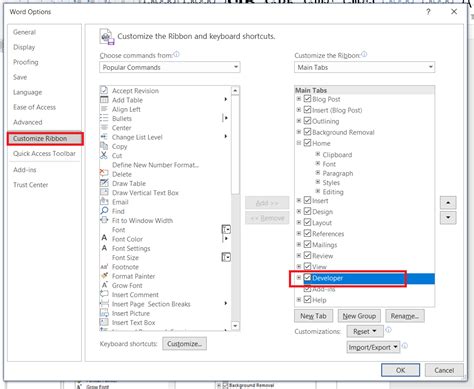Viewport: 474px width, 389px height.
Task: Click the Grow Font icon
Action: click(x=104, y=285)
